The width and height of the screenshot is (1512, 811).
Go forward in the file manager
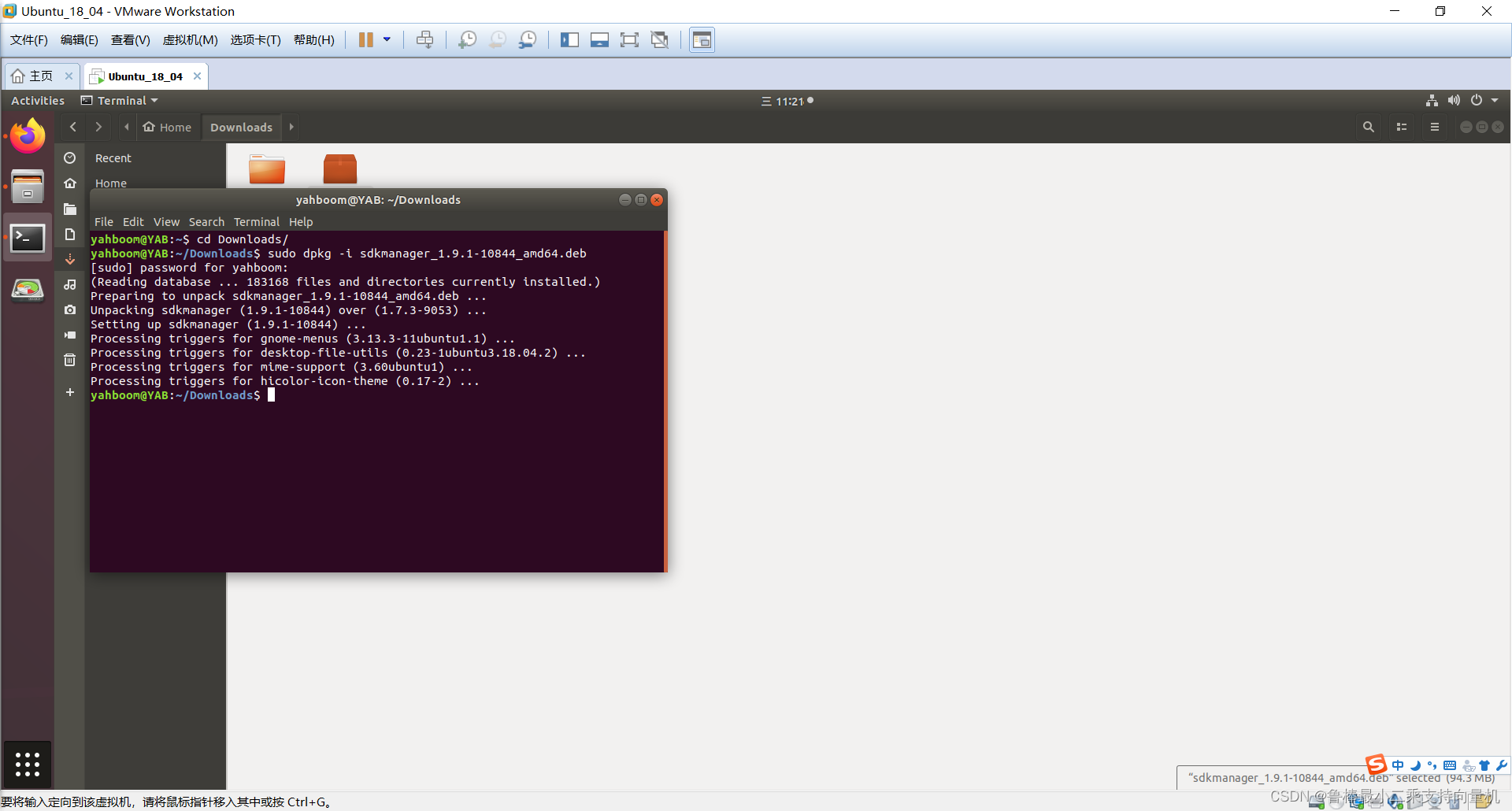click(98, 127)
